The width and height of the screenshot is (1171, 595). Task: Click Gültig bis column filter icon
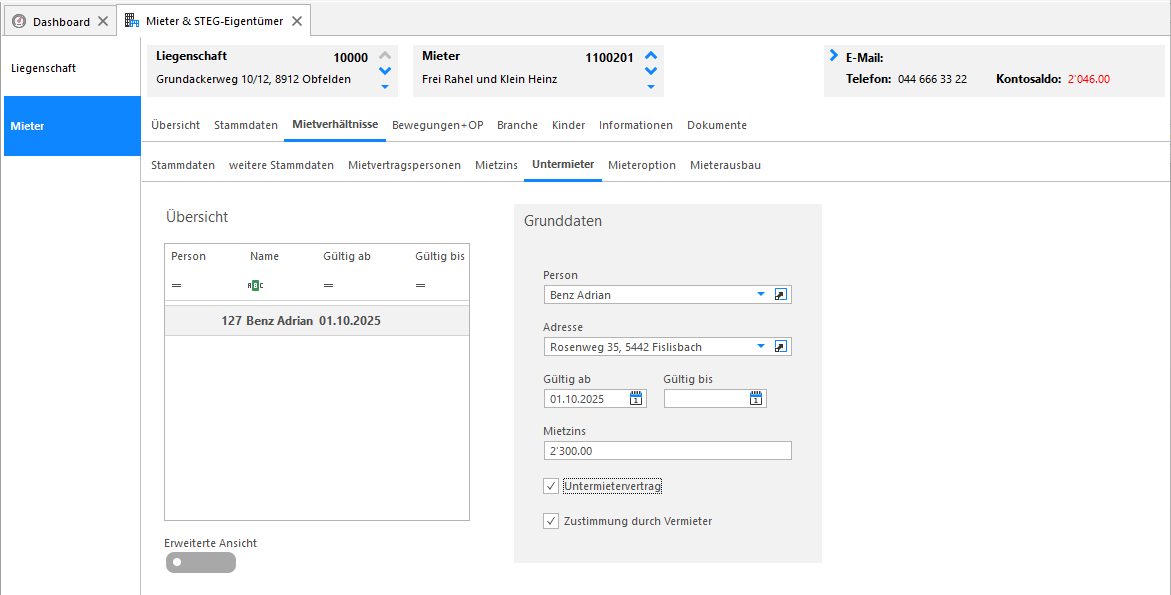[x=420, y=285]
